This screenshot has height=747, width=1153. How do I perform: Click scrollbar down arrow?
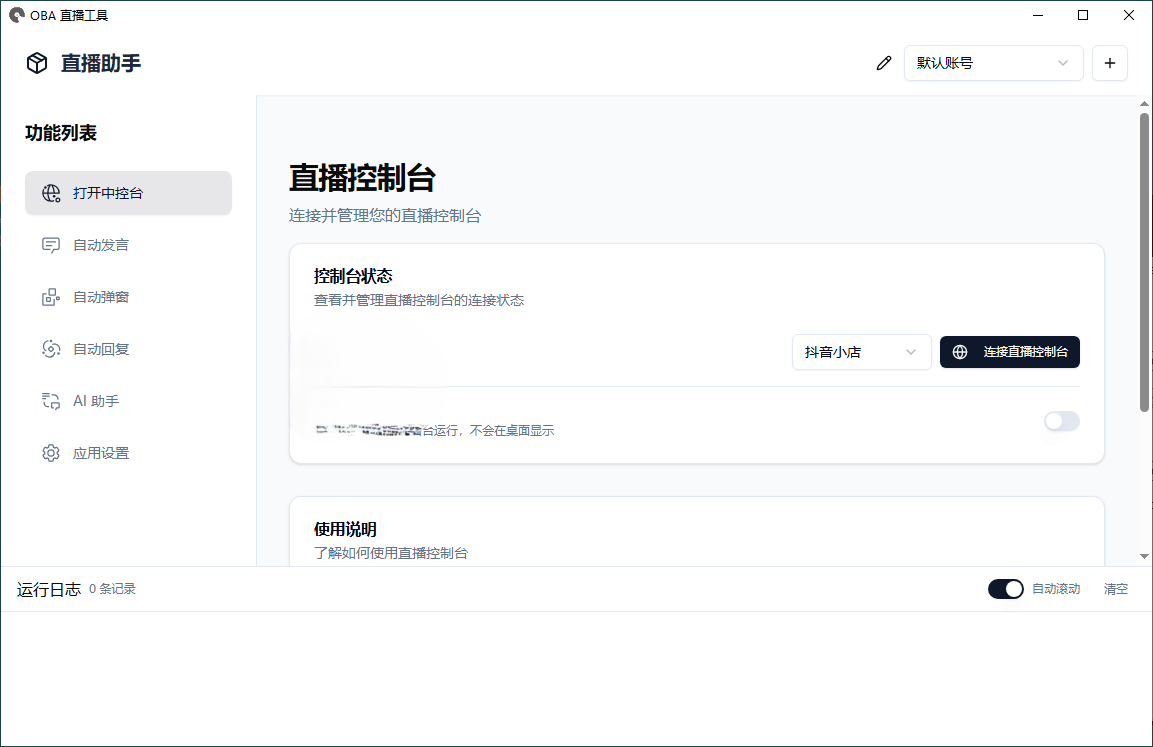click(x=1144, y=557)
